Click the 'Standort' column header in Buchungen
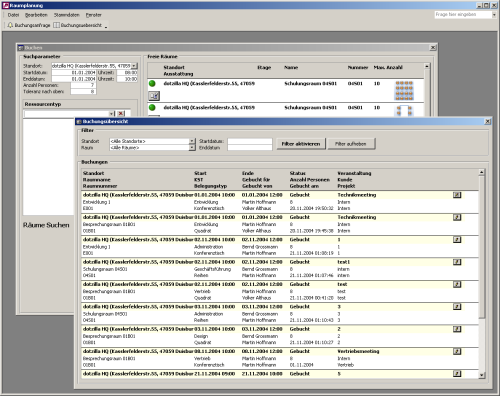The height and width of the screenshot is (396, 500). point(94,173)
